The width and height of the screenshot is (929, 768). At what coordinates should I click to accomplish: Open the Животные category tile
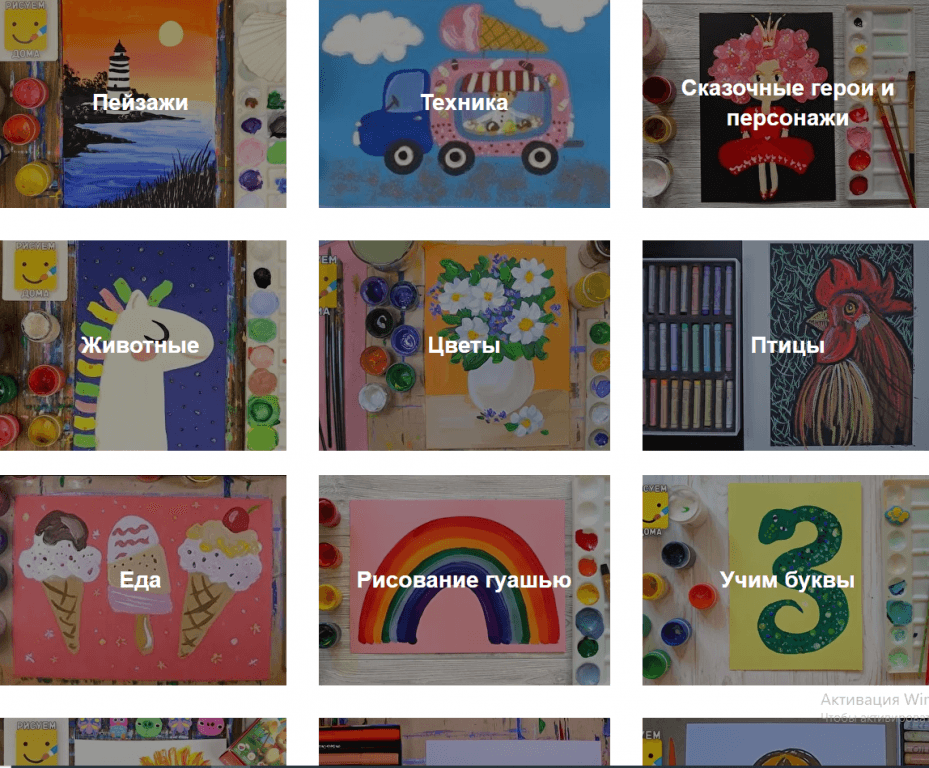pos(143,345)
